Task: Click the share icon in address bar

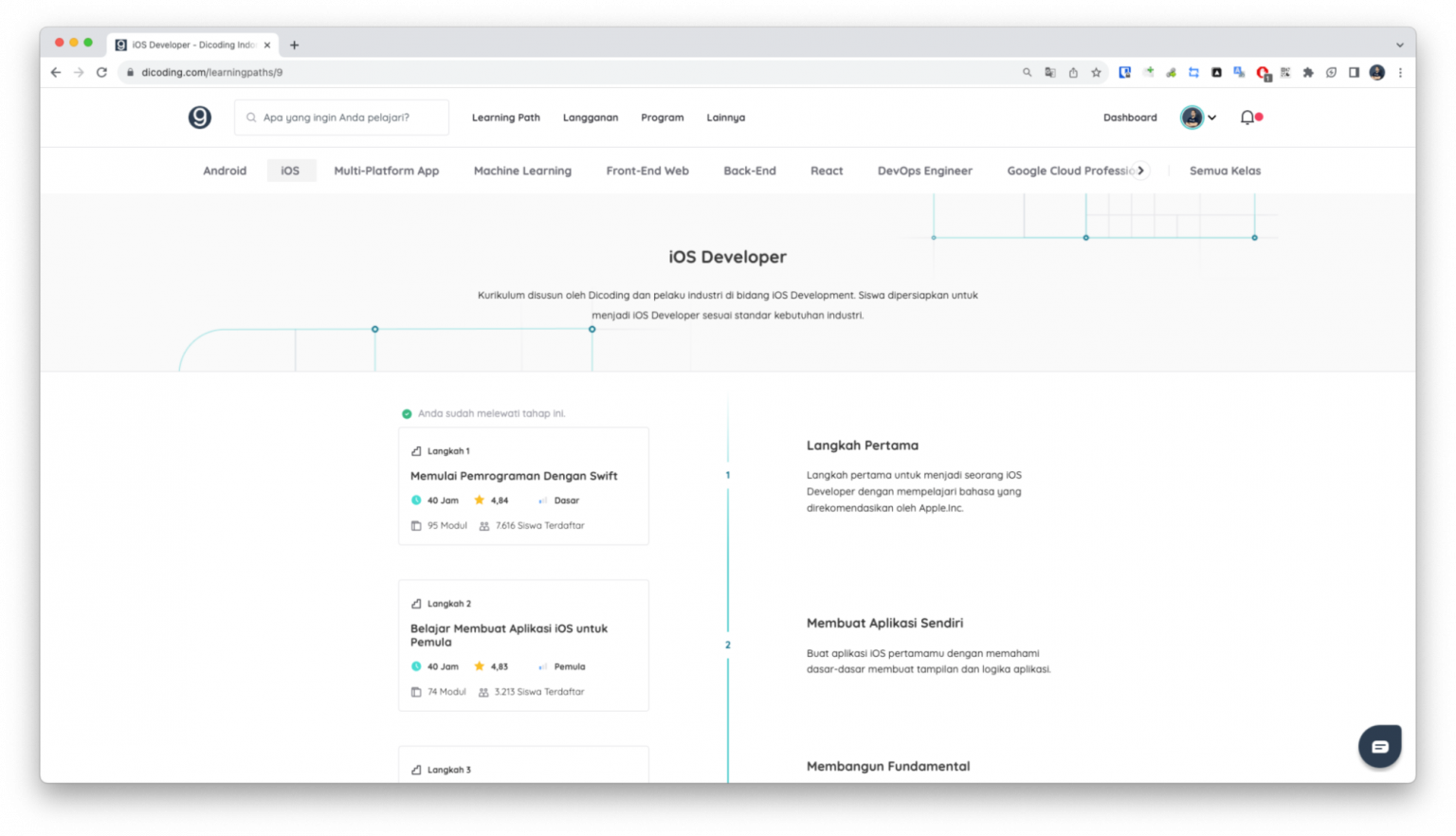Action: (1073, 72)
